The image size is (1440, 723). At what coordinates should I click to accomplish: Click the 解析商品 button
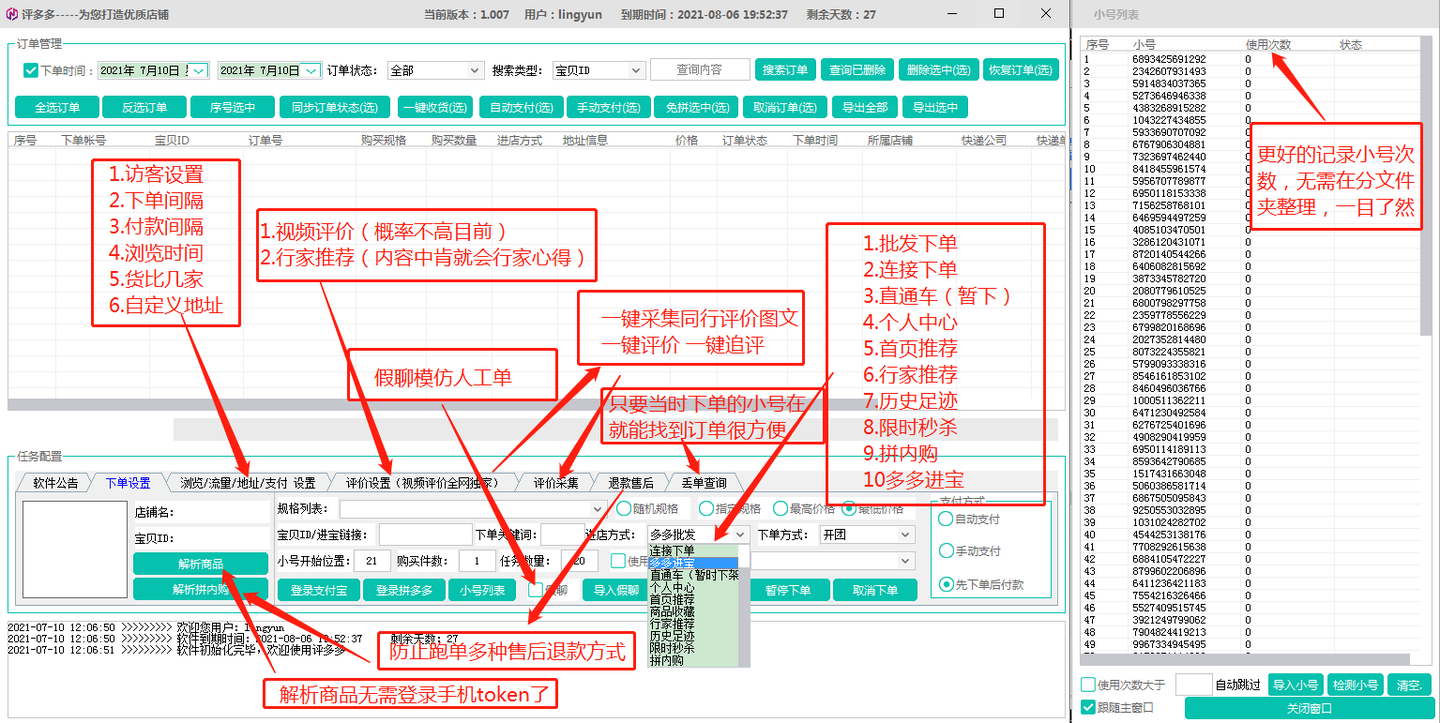pyautogui.click(x=200, y=563)
